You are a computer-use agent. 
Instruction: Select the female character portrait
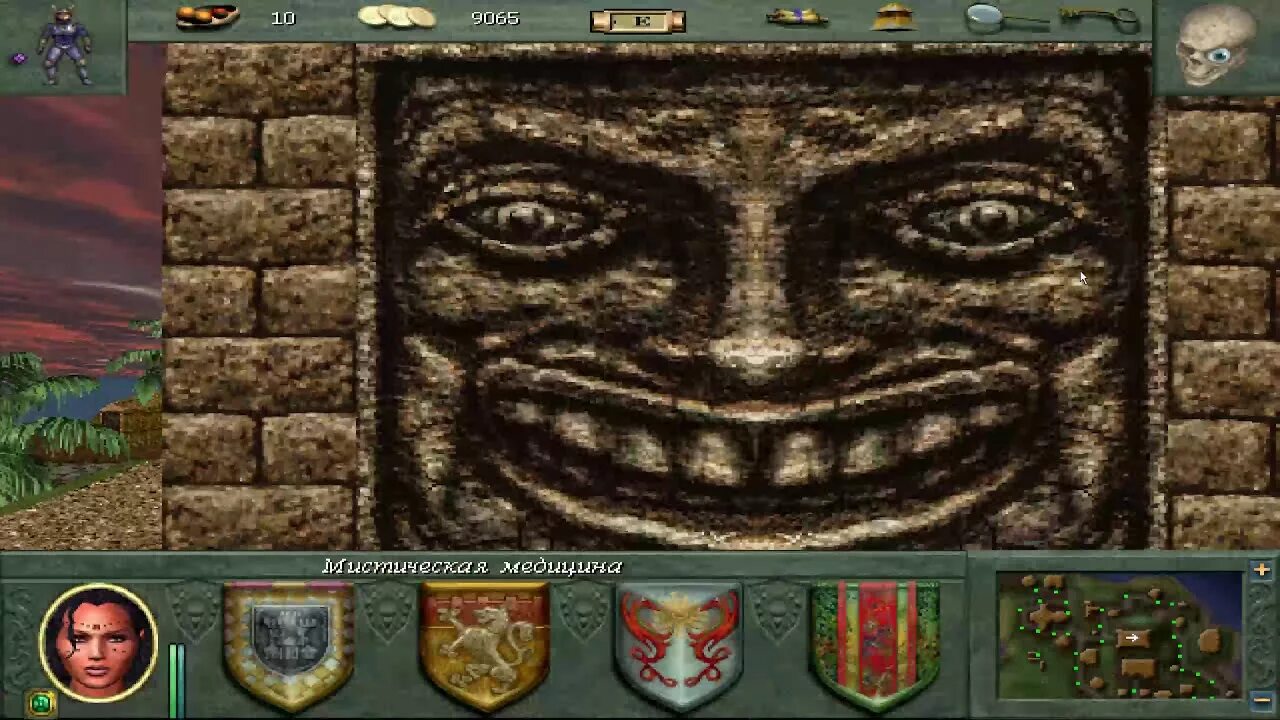98,642
